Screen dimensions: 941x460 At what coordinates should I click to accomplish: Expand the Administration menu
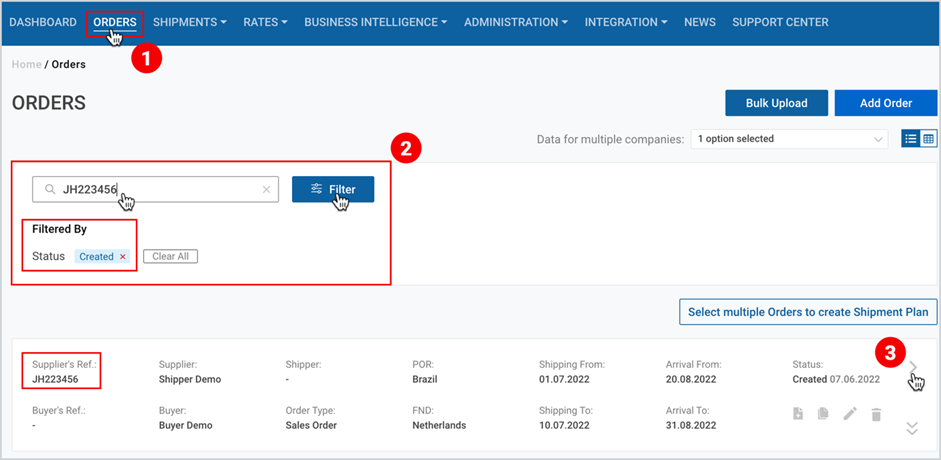pyautogui.click(x=516, y=22)
